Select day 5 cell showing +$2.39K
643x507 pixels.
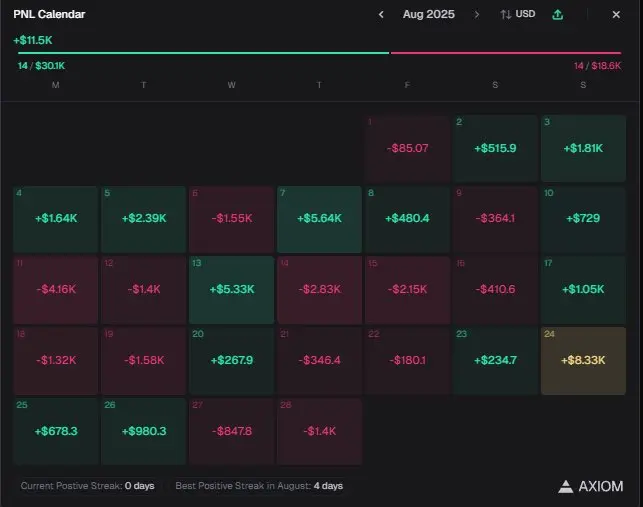pyautogui.click(x=144, y=219)
